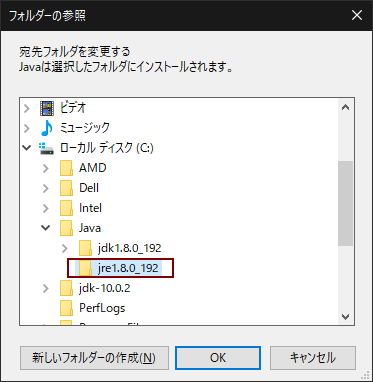
Task: Select the Intel folder icon
Action: click(x=66, y=208)
